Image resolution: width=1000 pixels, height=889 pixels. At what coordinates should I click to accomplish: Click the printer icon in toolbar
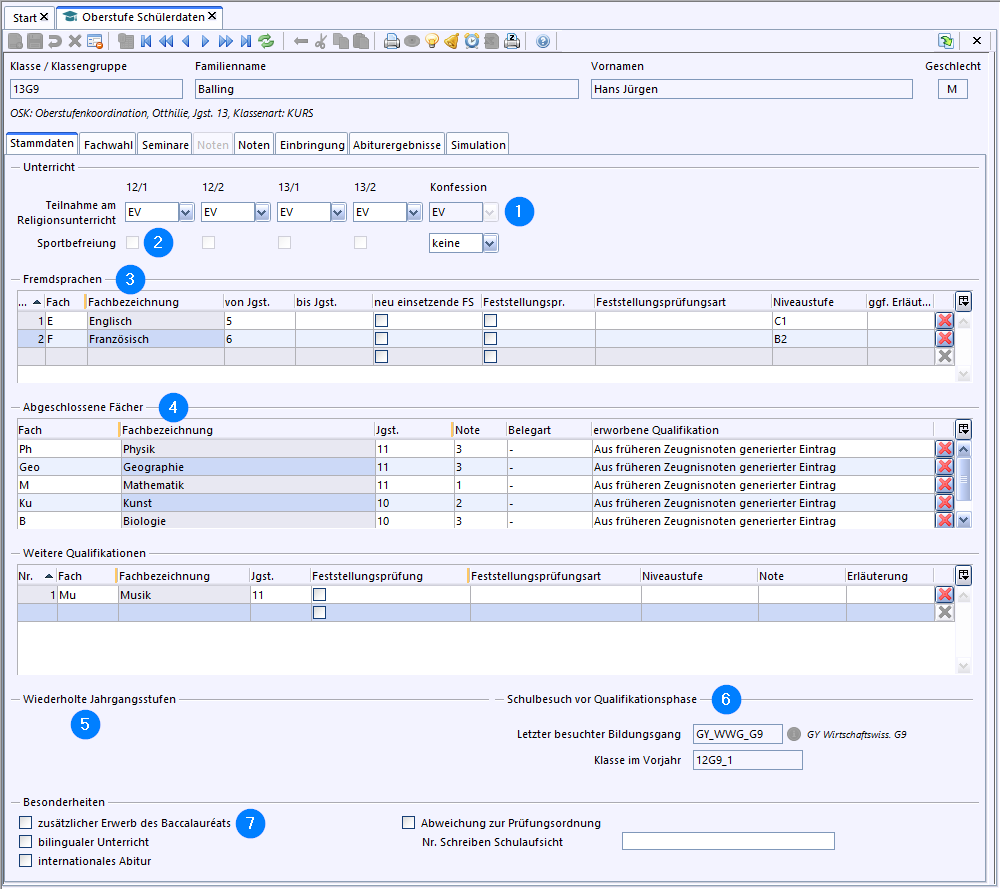(392, 41)
